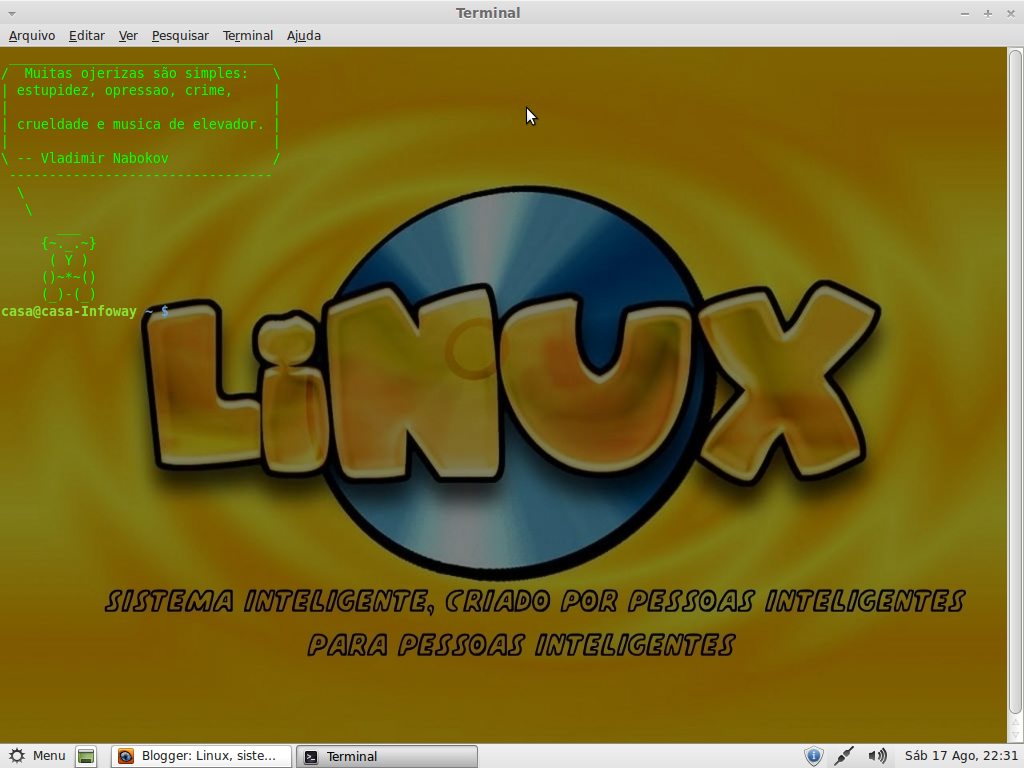The image size is (1024, 768).
Task: Select the Terminal taskbar button
Action: point(387,756)
